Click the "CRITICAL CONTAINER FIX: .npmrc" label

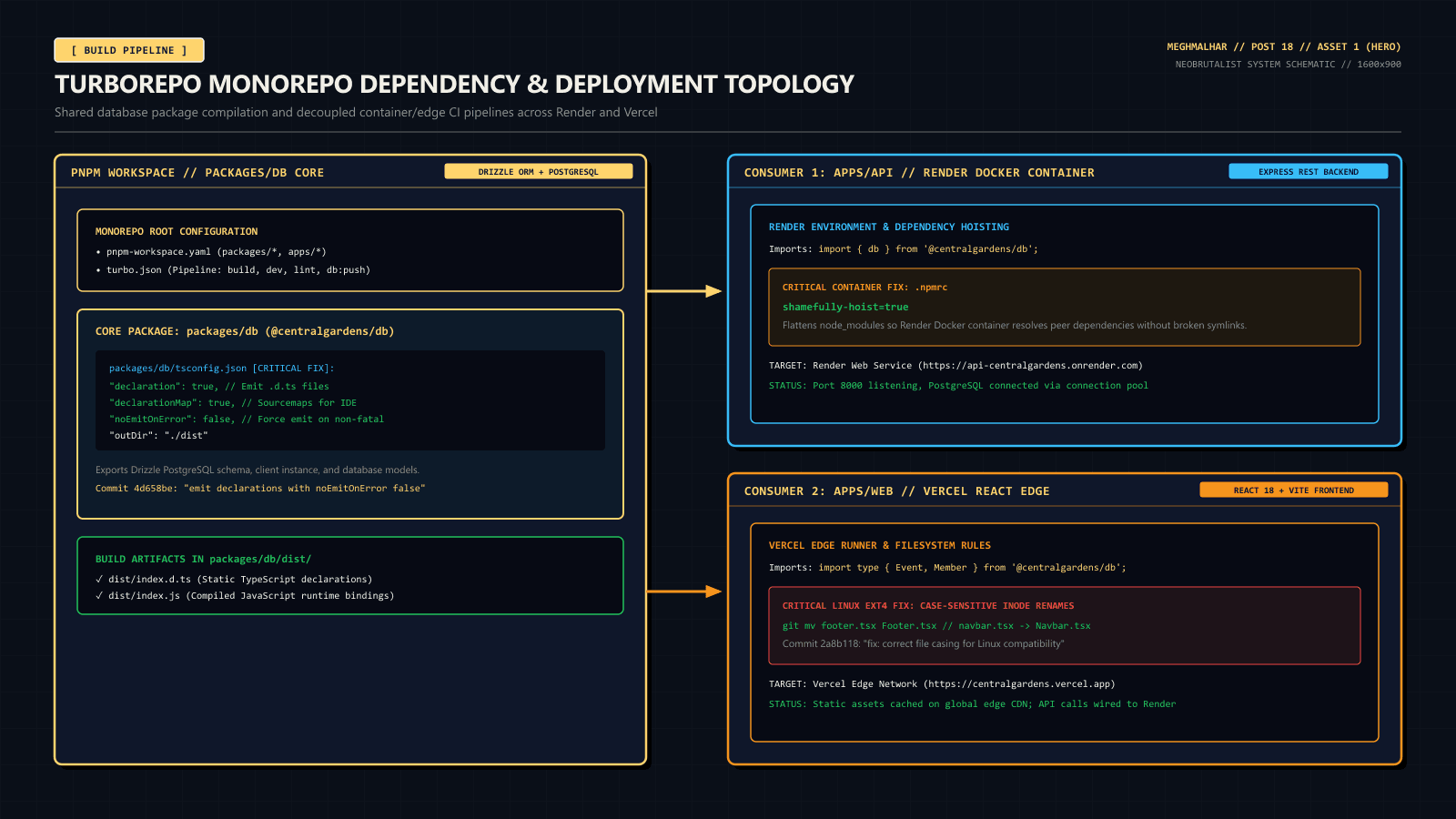[864, 288]
